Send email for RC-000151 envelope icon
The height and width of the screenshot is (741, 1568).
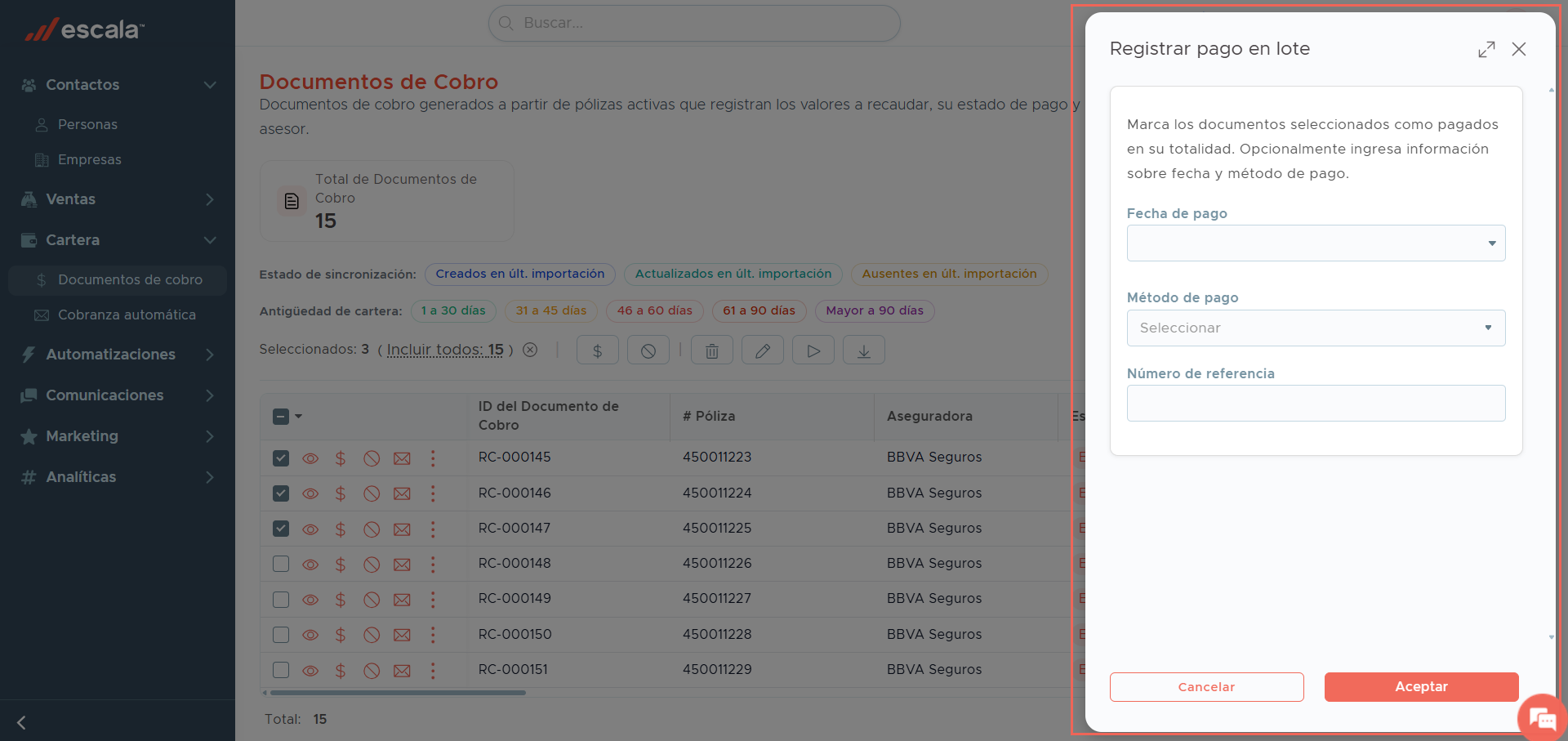402,671
